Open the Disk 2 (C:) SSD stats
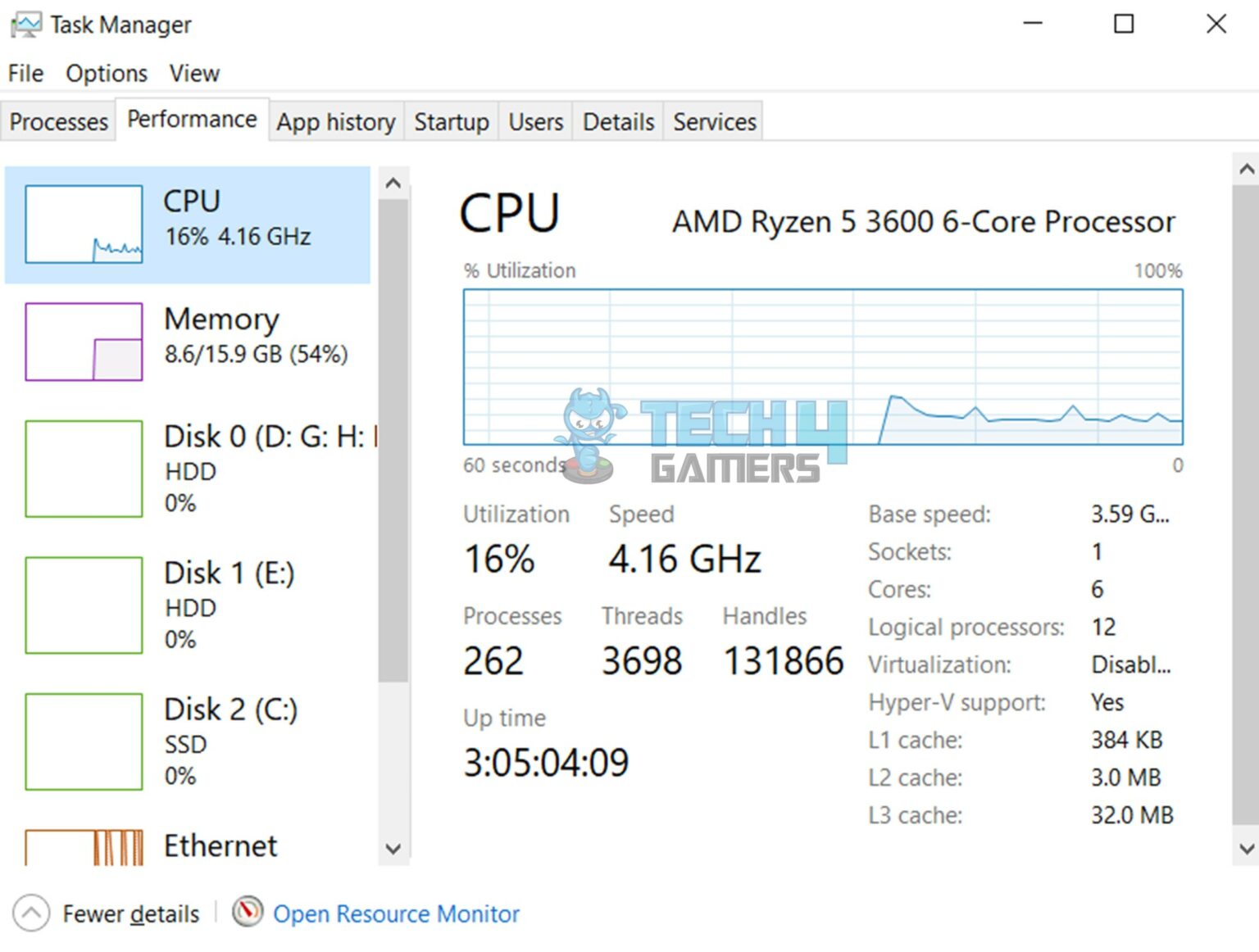 coord(189,741)
